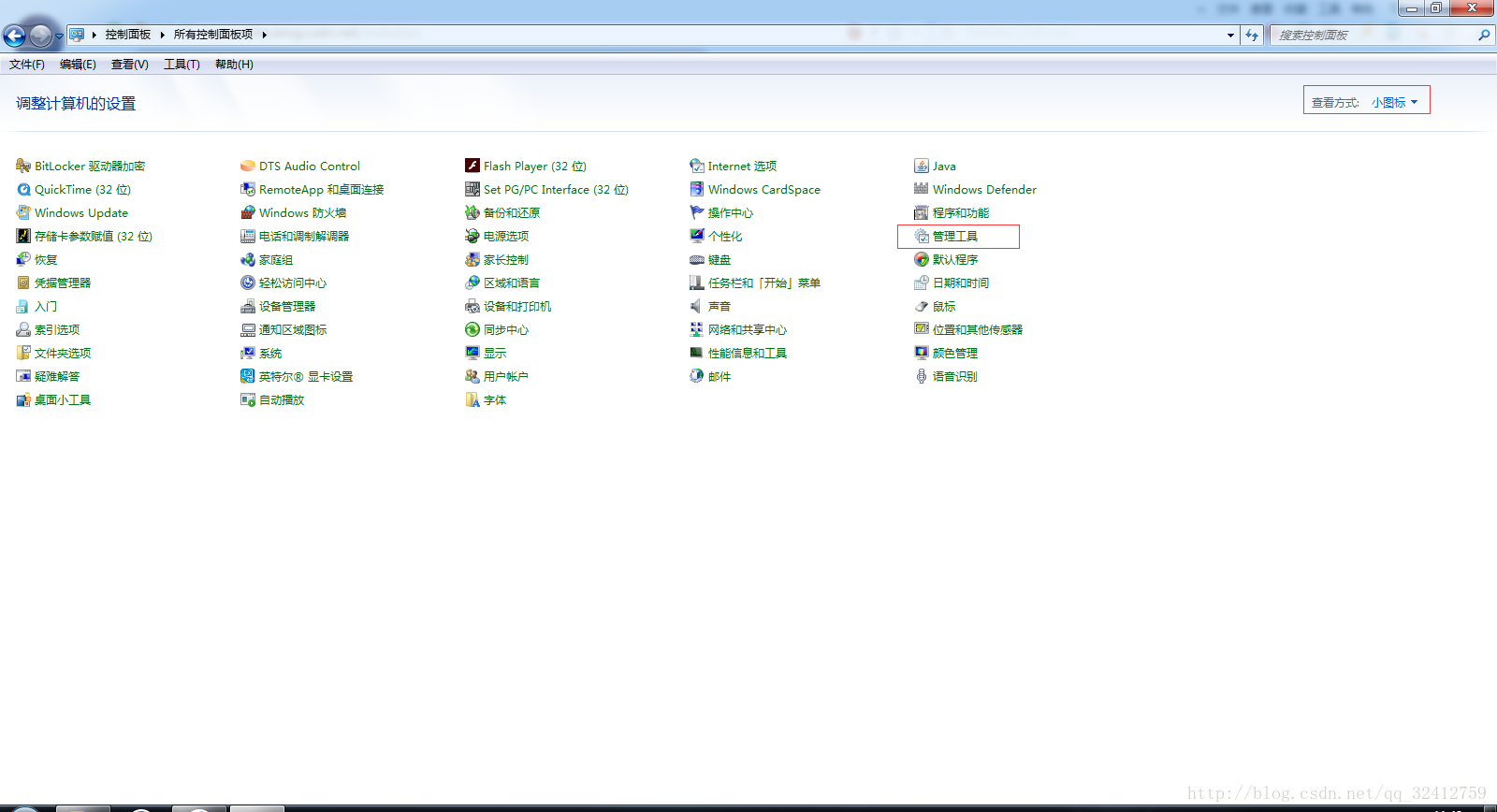The image size is (1497, 812).
Task: Open the 用户帐户 icon
Action: pyautogui.click(x=472, y=376)
